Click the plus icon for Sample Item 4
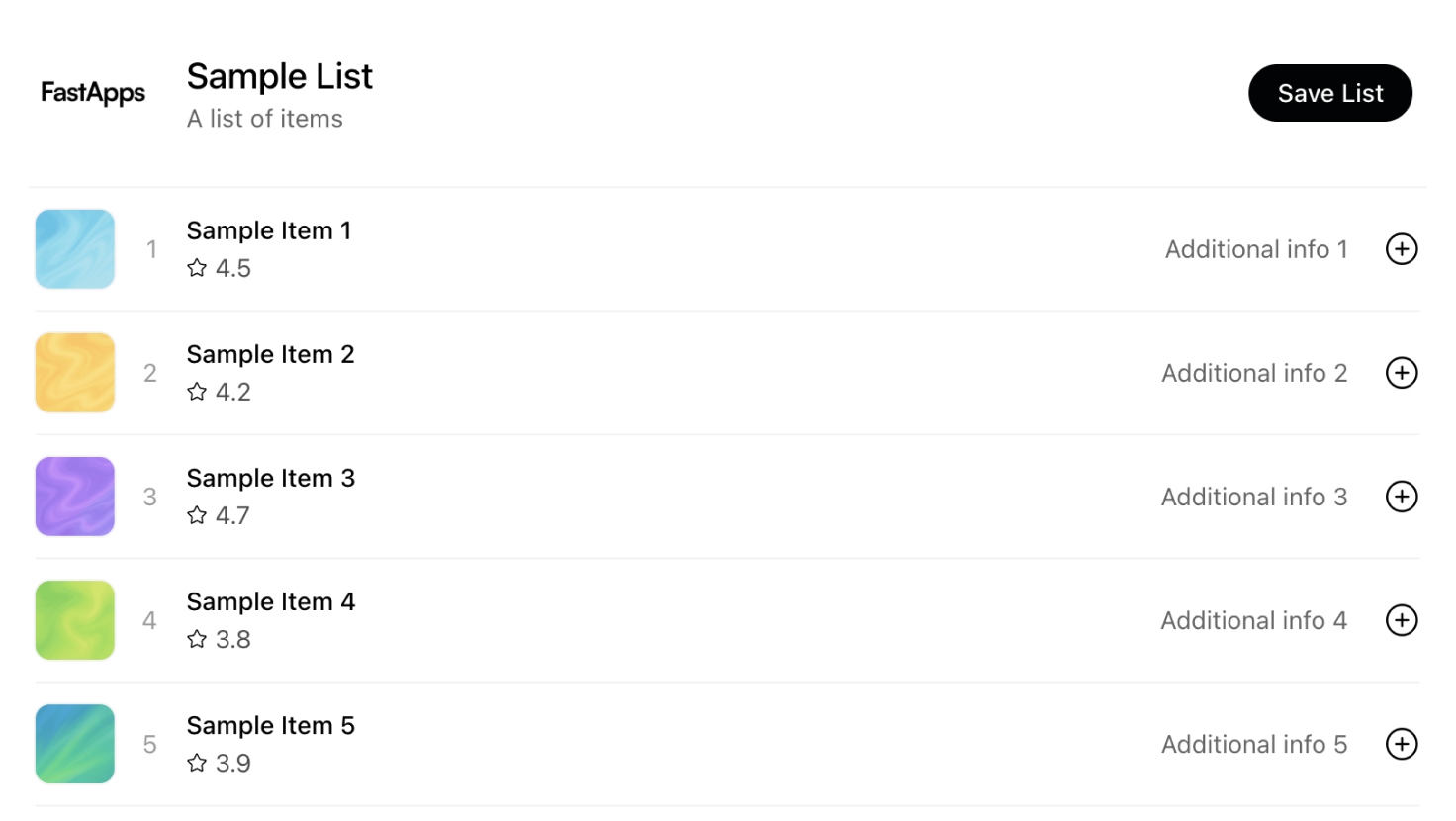Viewport: 1456px width, 821px height. point(1402,620)
